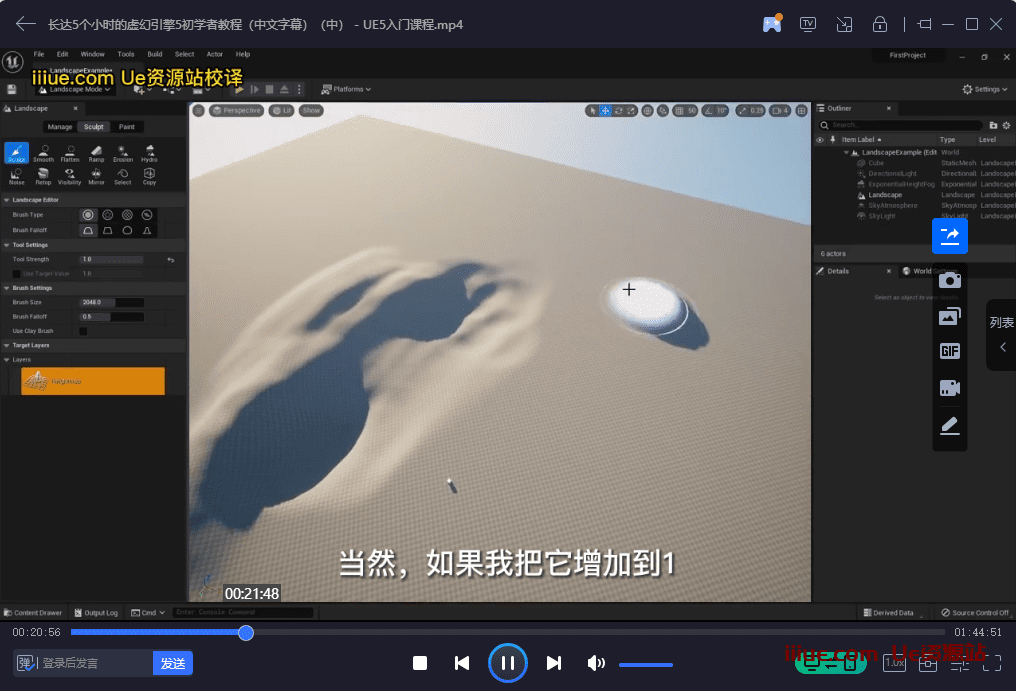1016x691 pixels.
Task: Expand the 列表 playlist side panel
Action: coord(1001,335)
